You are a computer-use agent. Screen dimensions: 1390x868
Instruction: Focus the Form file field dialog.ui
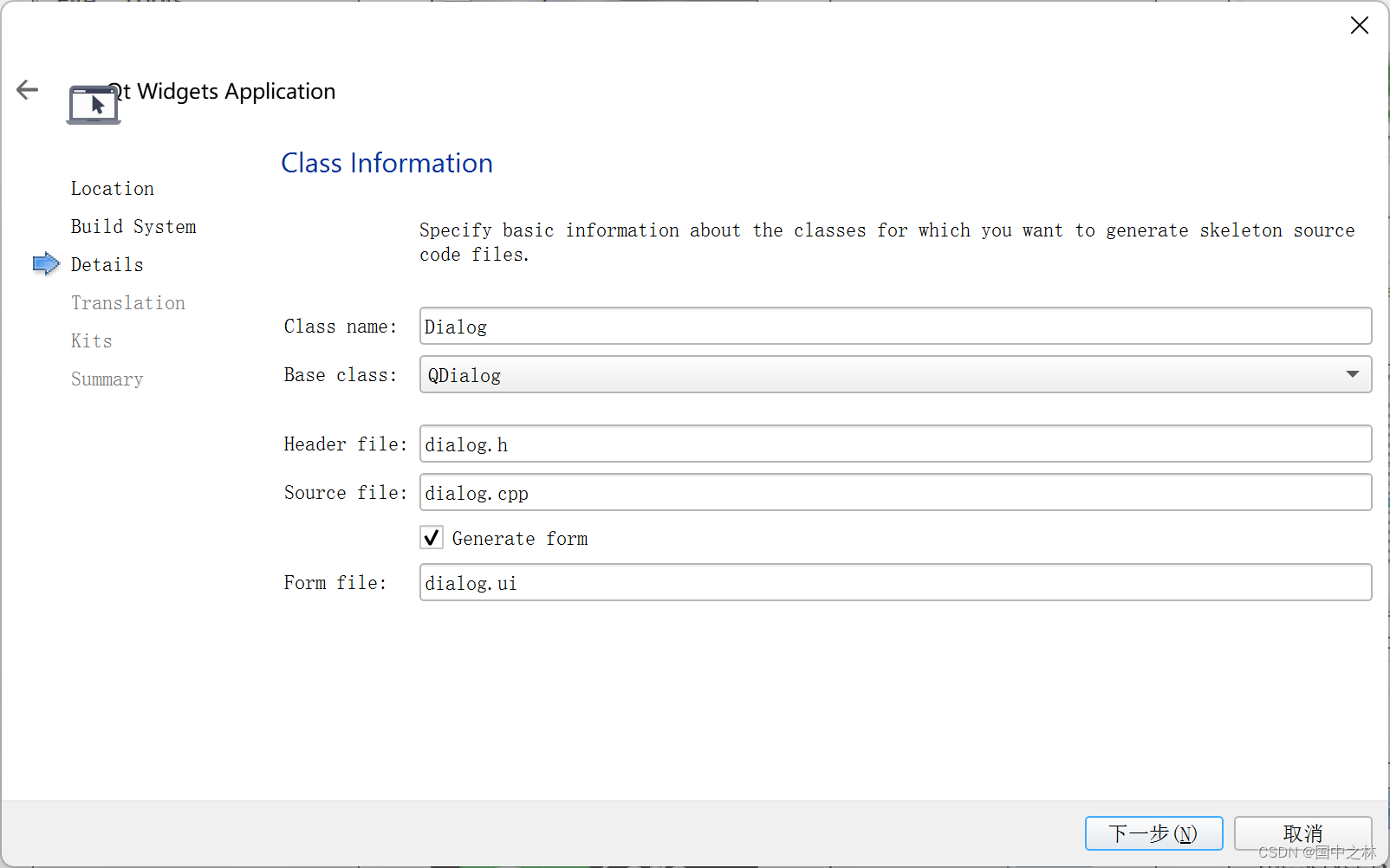(895, 582)
